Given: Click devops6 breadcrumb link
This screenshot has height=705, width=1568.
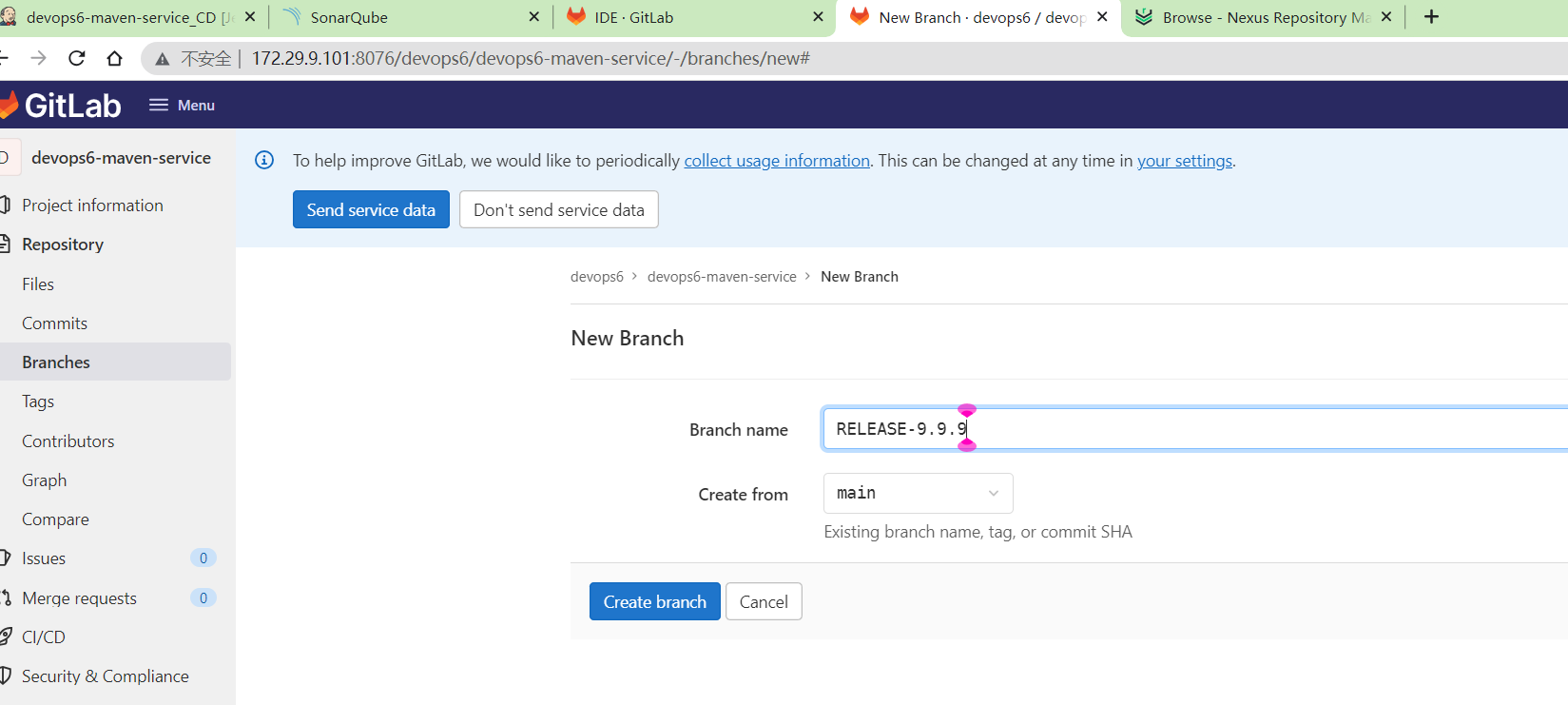Looking at the screenshot, I should pyautogui.click(x=597, y=277).
